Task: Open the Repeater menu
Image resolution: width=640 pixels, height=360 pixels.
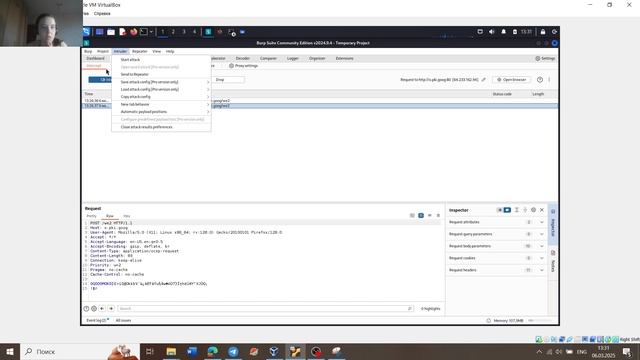Action: point(140,51)
